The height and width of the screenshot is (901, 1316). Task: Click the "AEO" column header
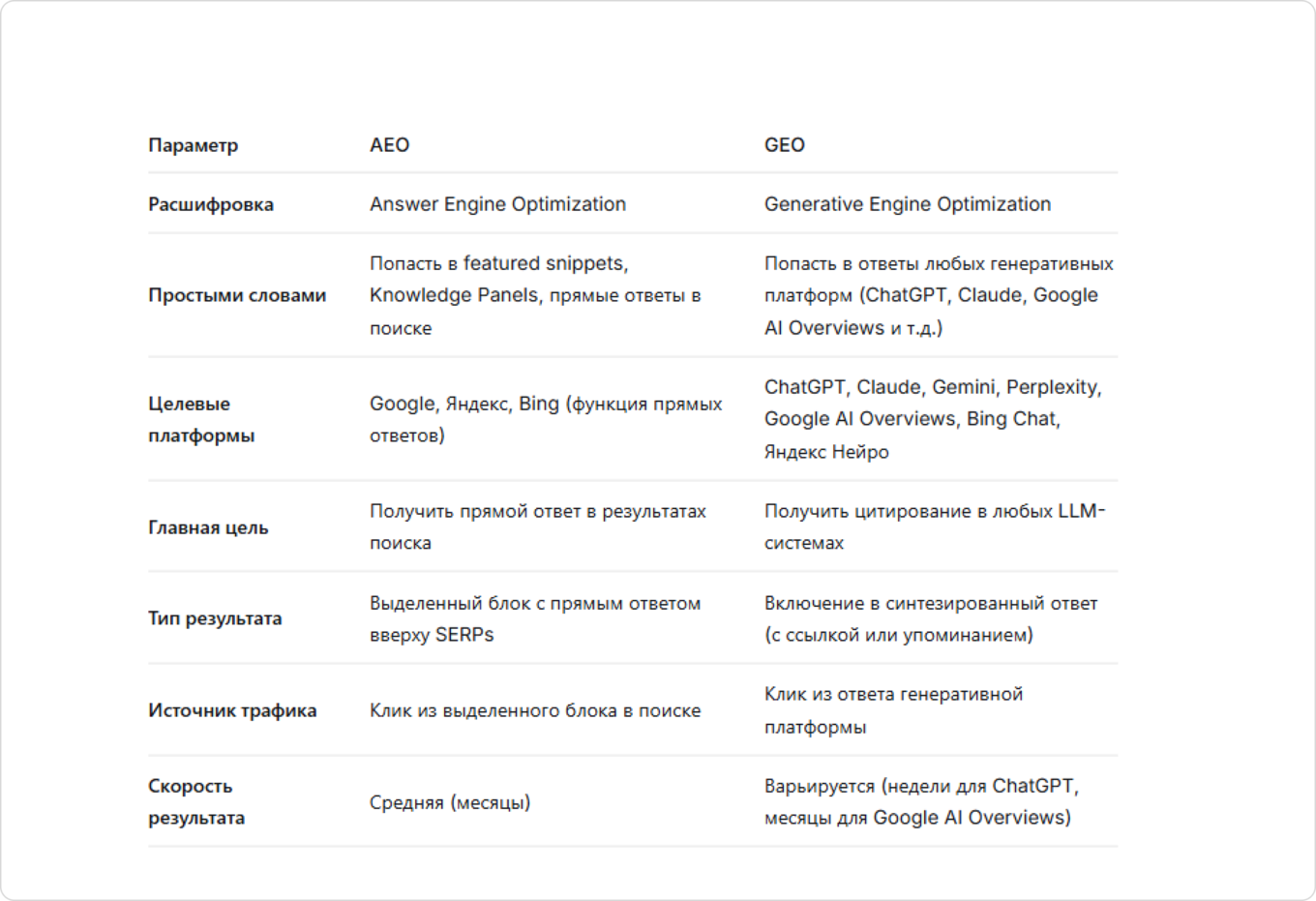389,145
